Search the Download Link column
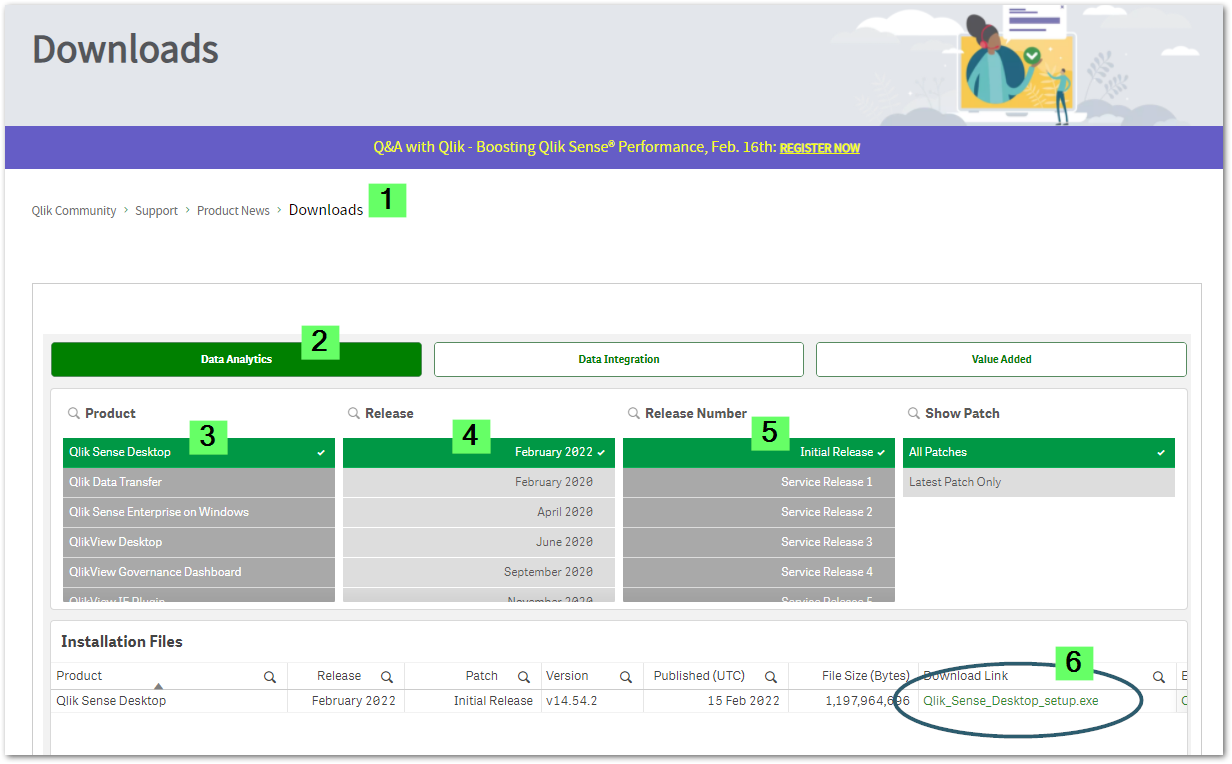This screenshot has height=764, width=1232. click(1158, 676)
